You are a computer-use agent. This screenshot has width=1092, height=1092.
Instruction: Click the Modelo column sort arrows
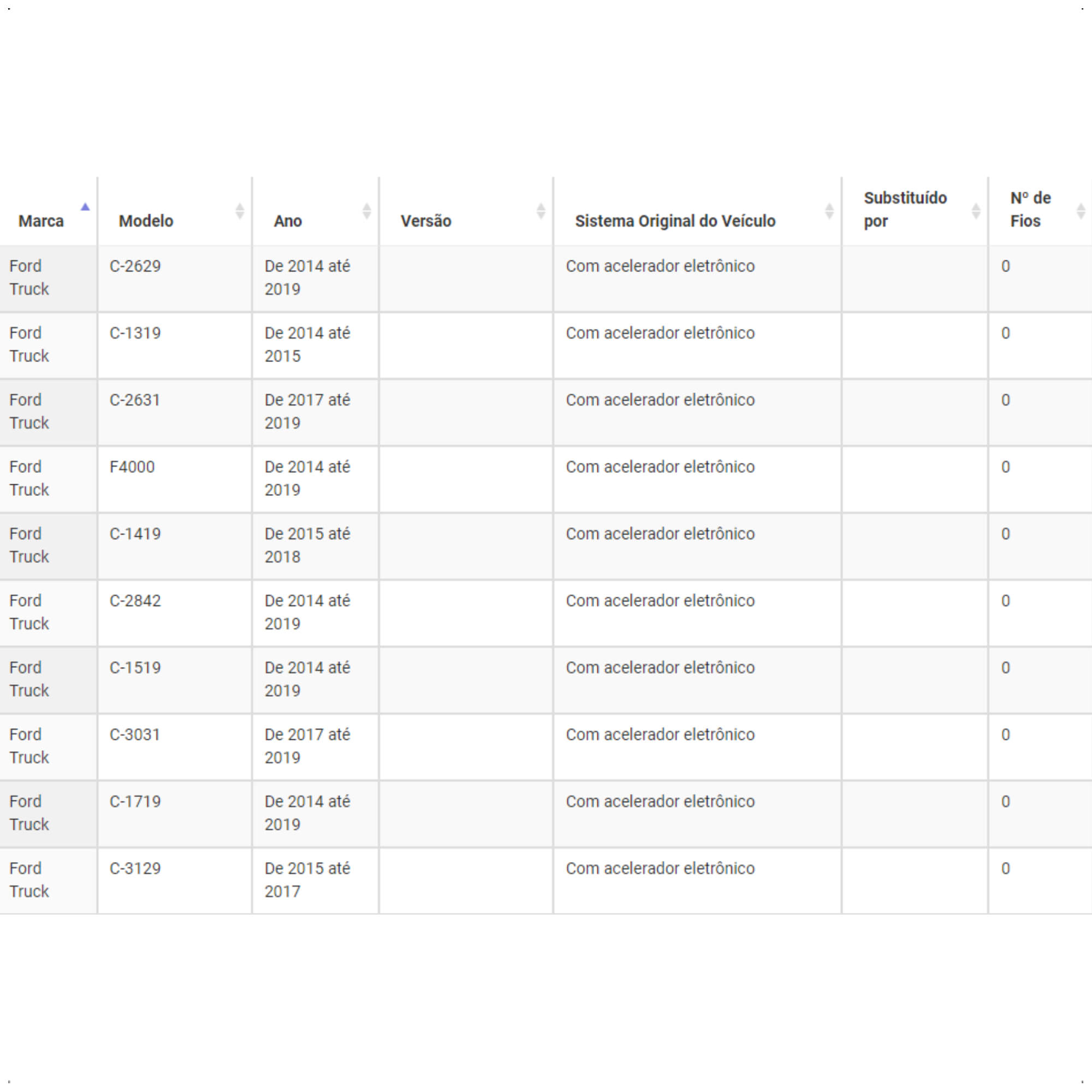(x=240, y=211)
